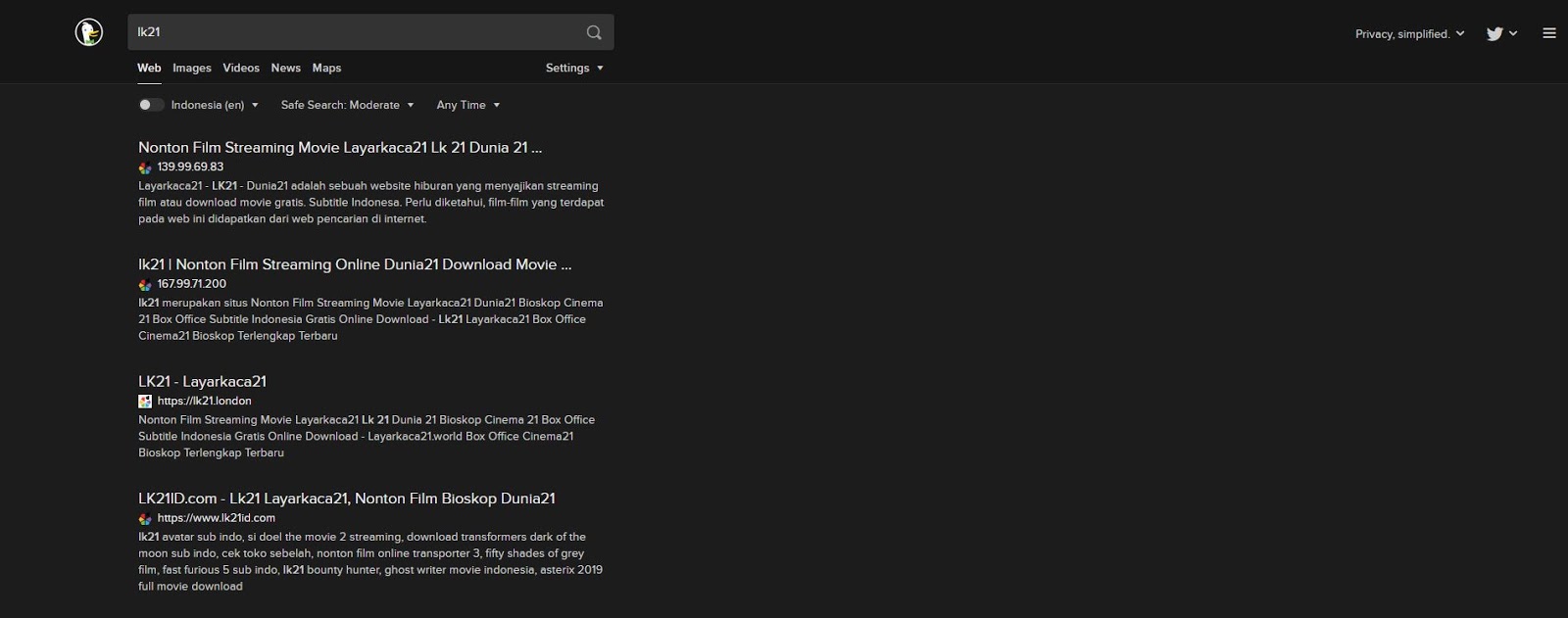Switch to the Images tab
This screenshot has height=618, width=1568.
click(192, 68)
